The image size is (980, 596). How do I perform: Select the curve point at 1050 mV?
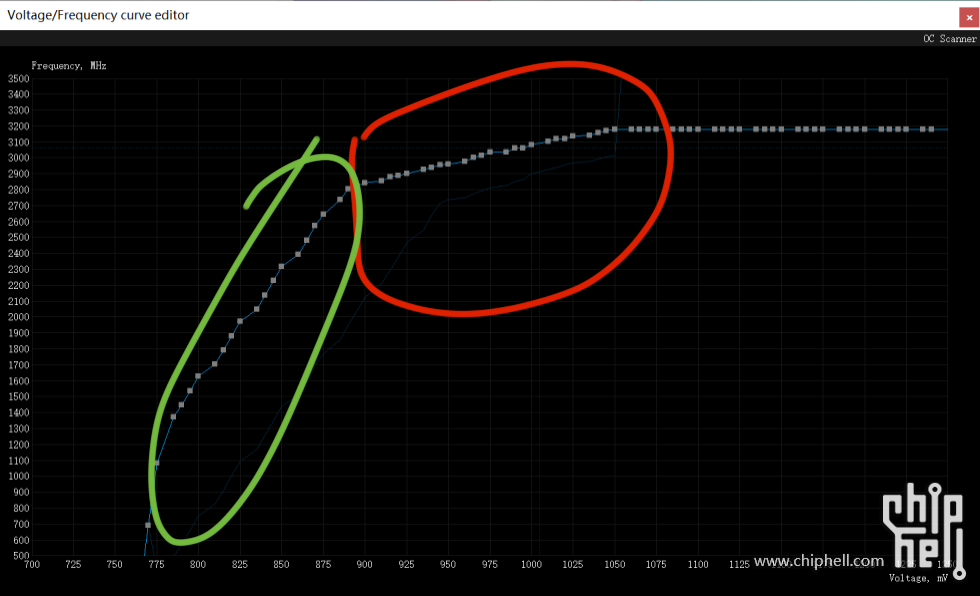click(615, 129)
